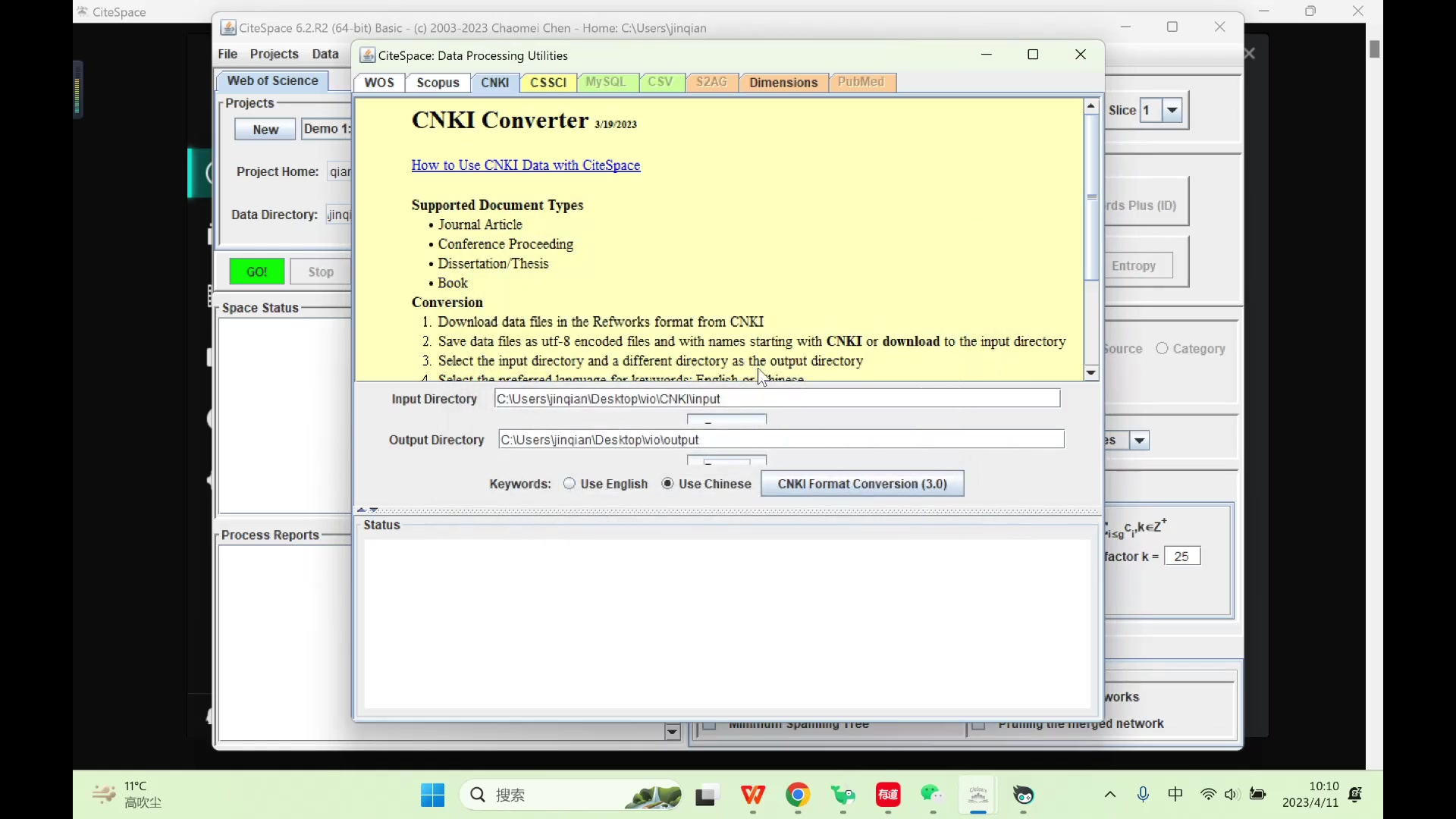
Task: Click the microphone tray icon
Action: [1143, 795]
